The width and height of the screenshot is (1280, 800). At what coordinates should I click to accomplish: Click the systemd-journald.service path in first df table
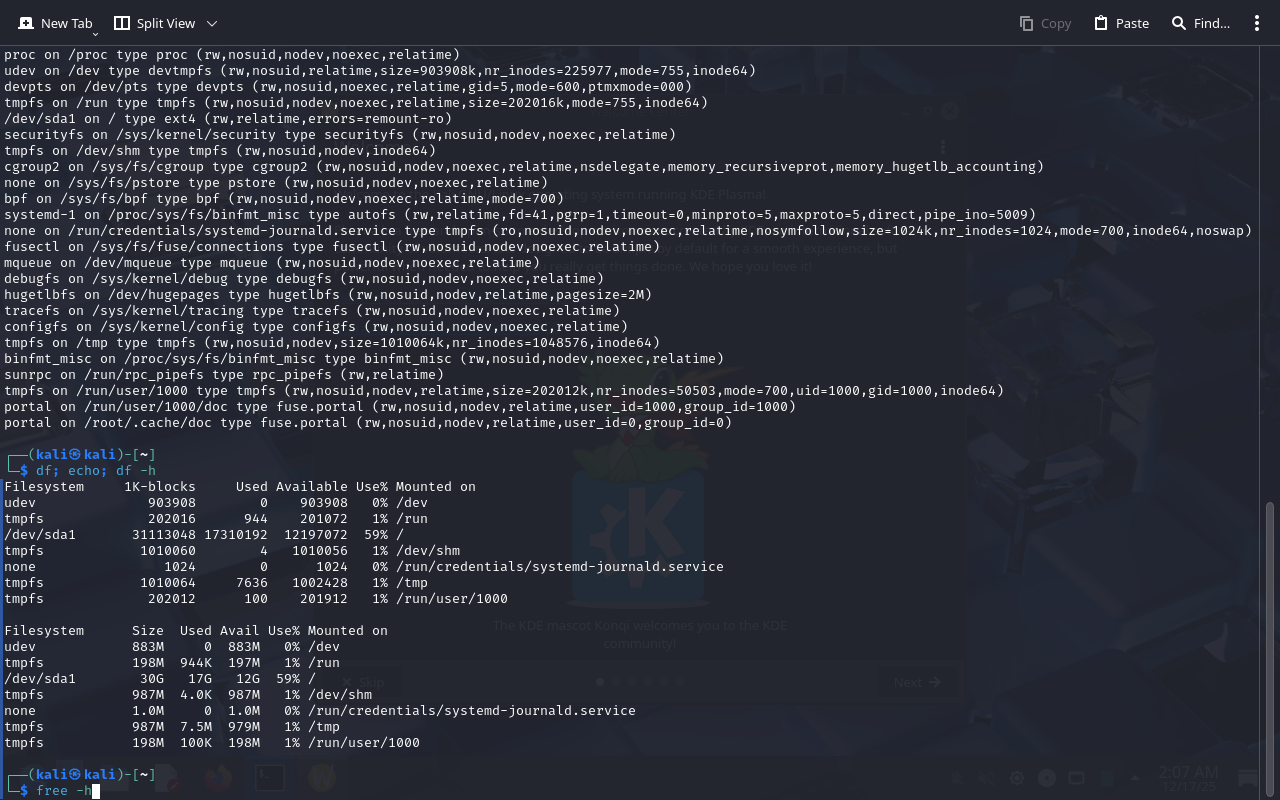pyautogui.click(x=559, y=567)
